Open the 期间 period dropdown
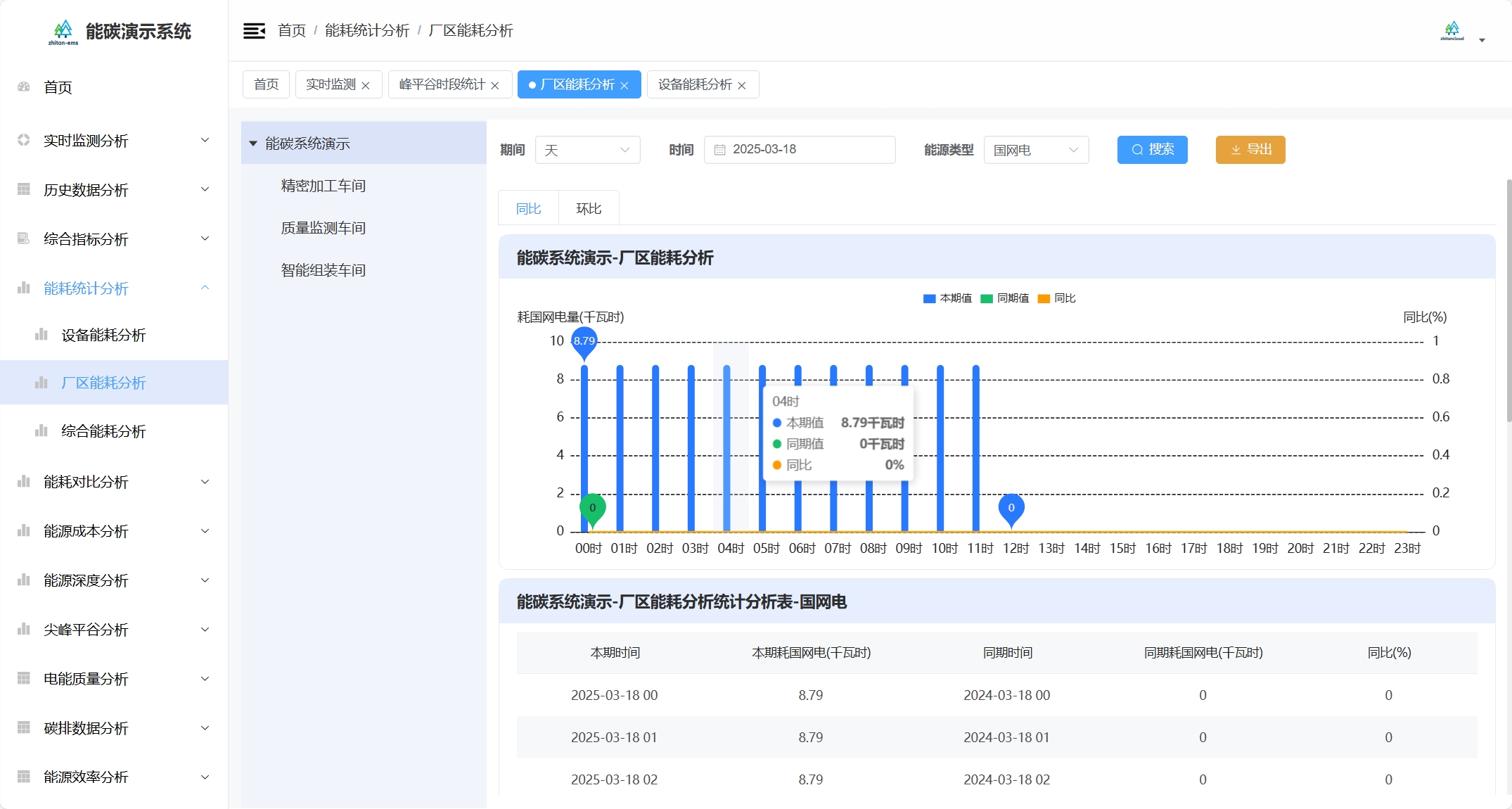 click(587, 150)
